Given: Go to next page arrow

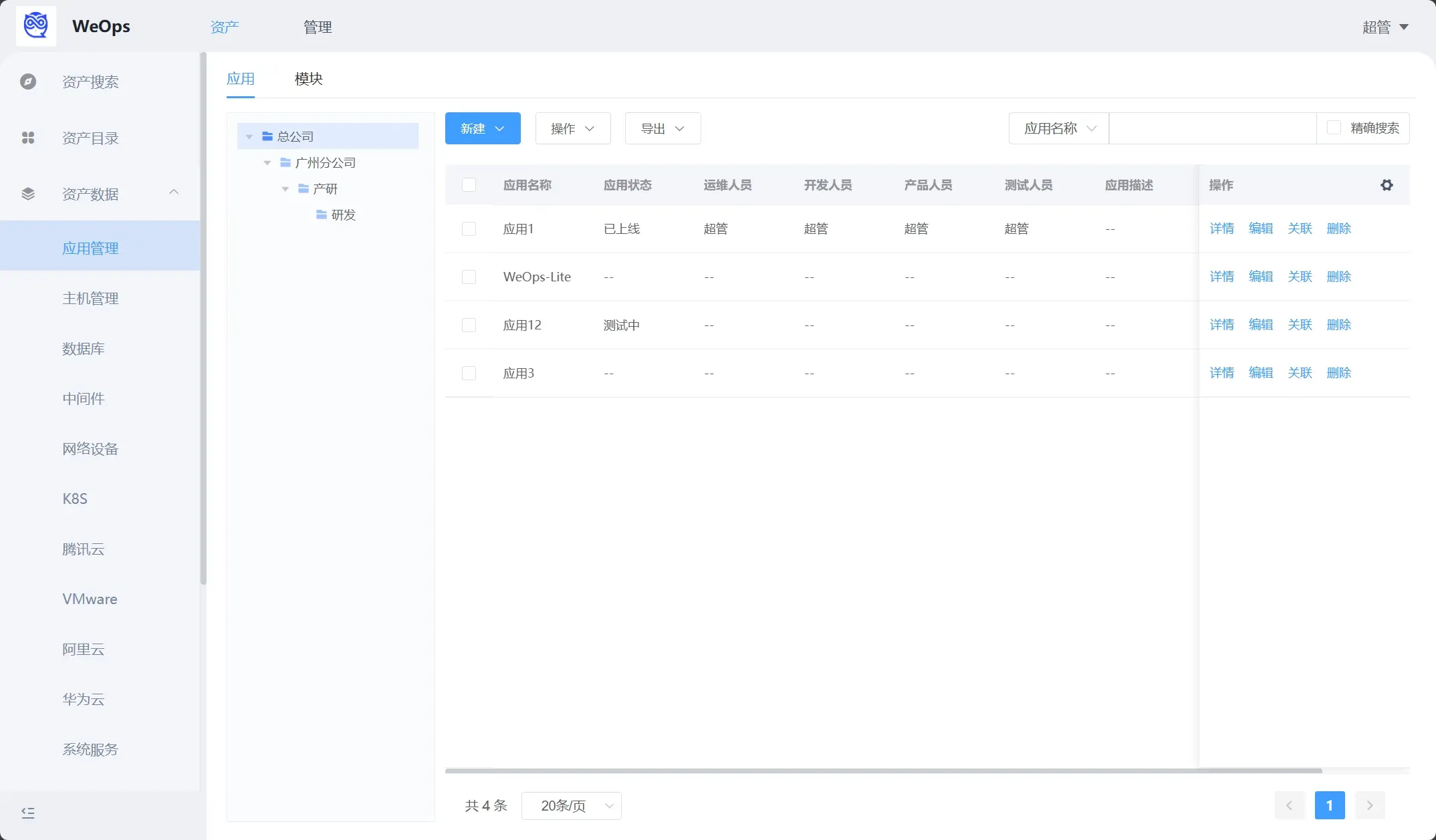Looking at the screenshot, I should (1370, 805).
